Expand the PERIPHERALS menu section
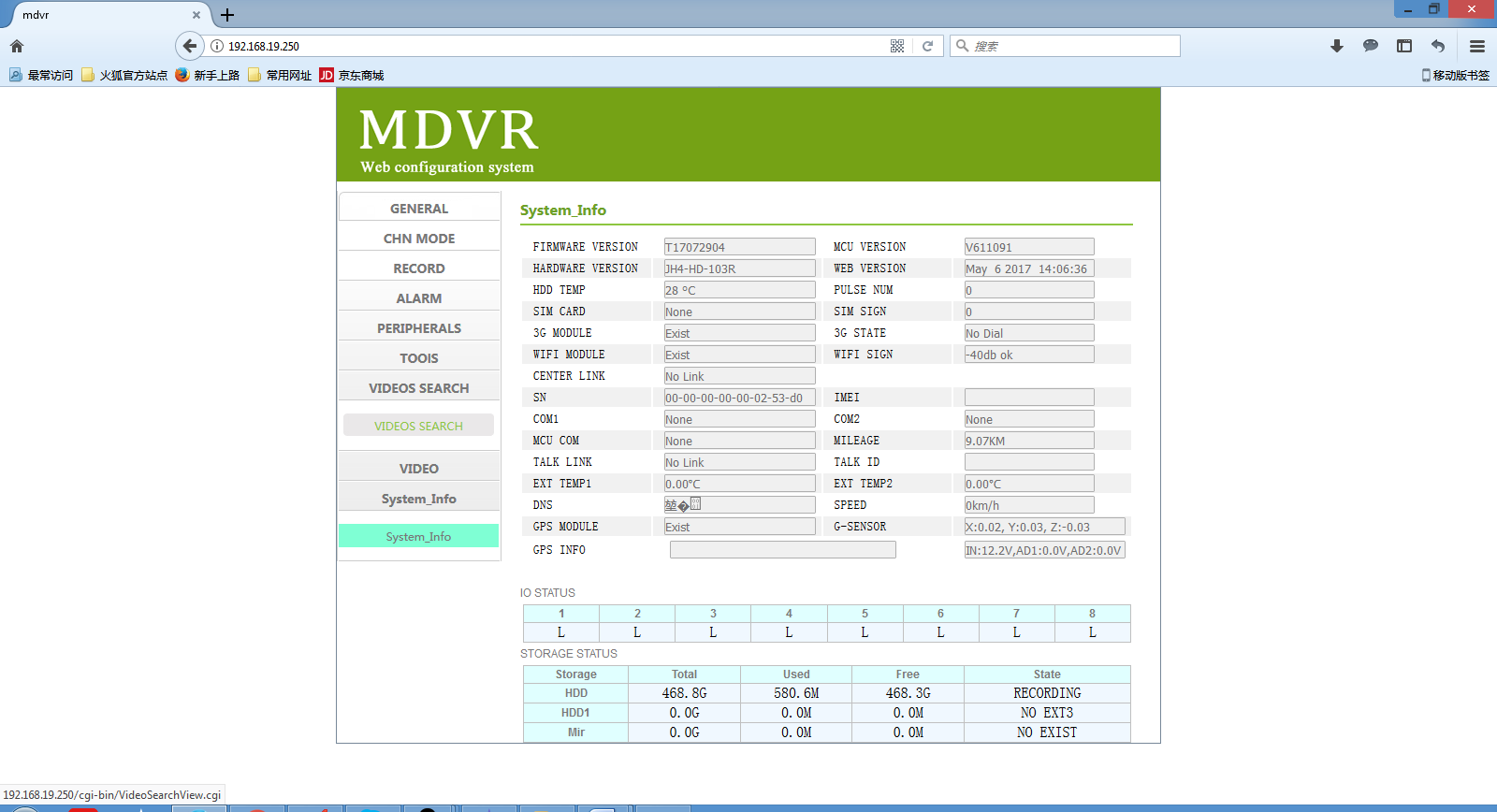Screen dimensions: 1497x812 419,328
